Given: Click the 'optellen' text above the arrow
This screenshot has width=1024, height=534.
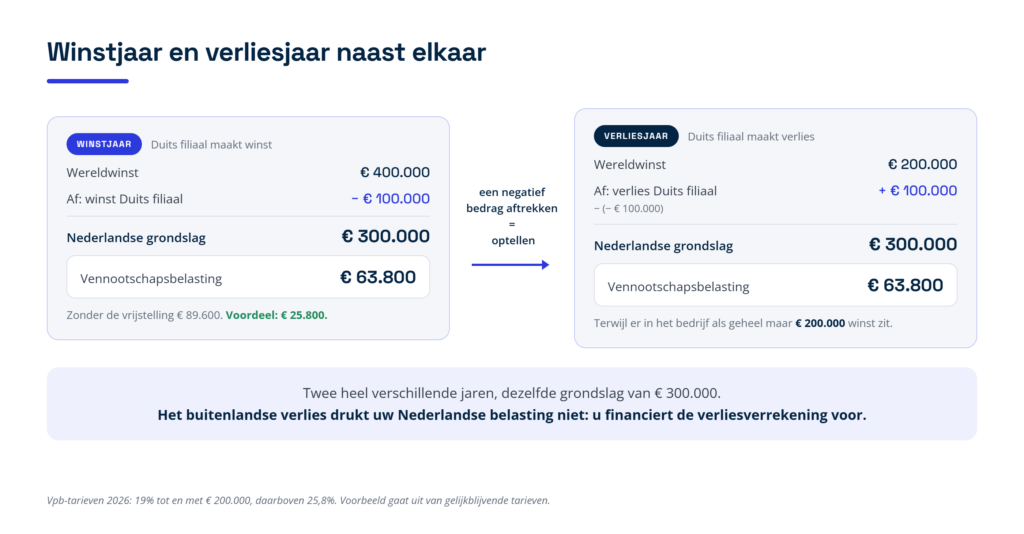Looking at the screenshot, I should tap(513, 241).
